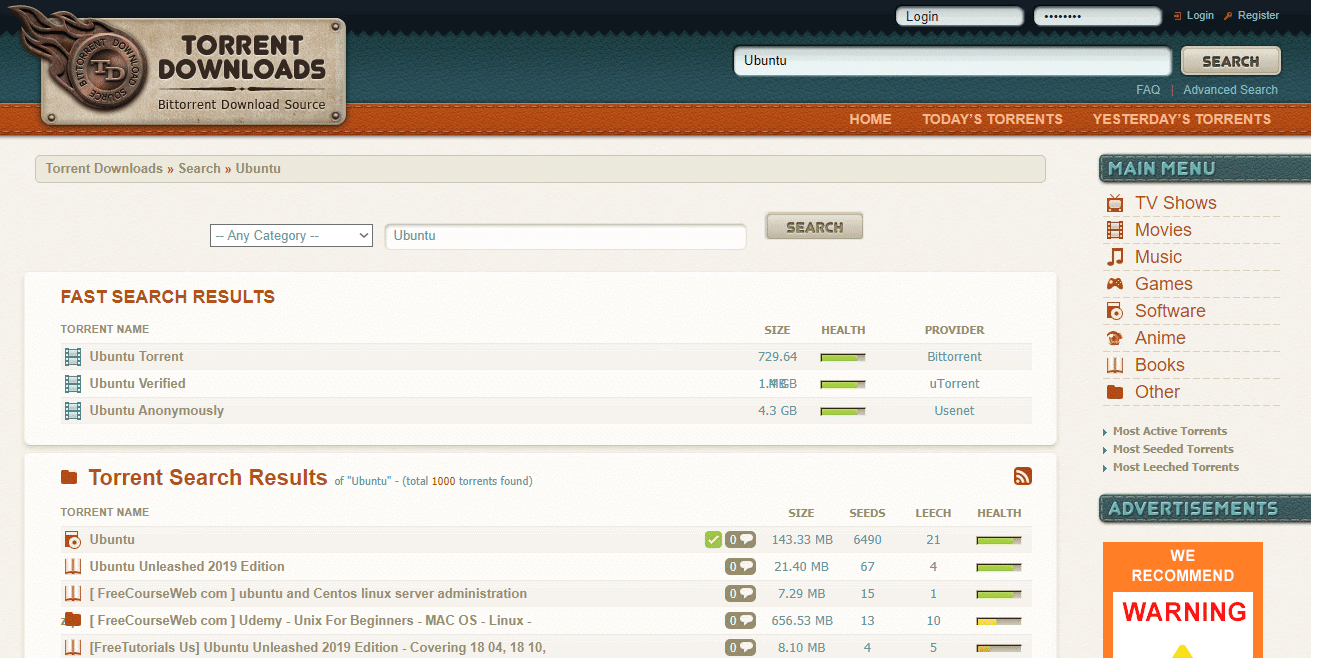
Task: Click the Movies film strip icon
Action: click(1114, 230)
